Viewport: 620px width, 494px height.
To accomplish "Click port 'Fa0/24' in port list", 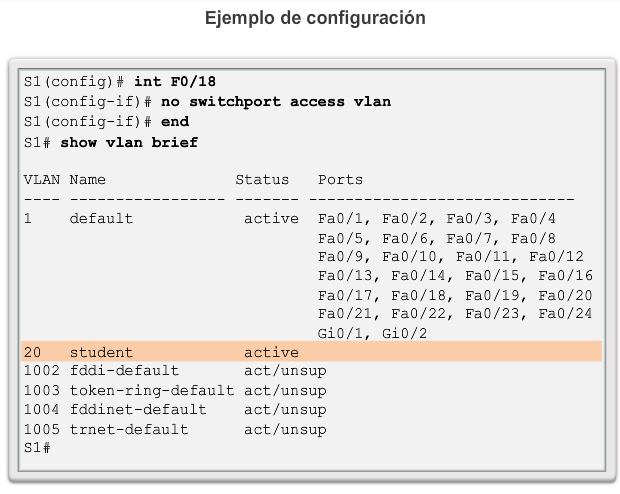I will coord(565,314).
